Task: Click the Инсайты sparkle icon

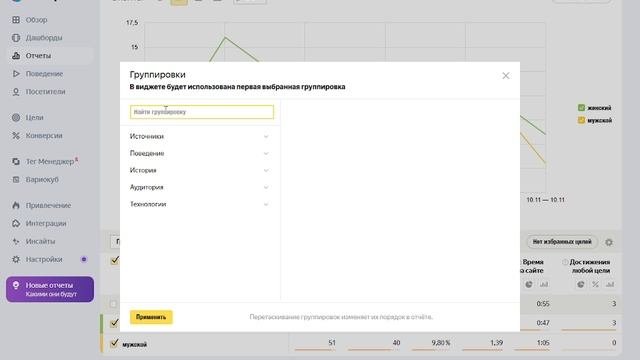Action: [x=16, y=241]
